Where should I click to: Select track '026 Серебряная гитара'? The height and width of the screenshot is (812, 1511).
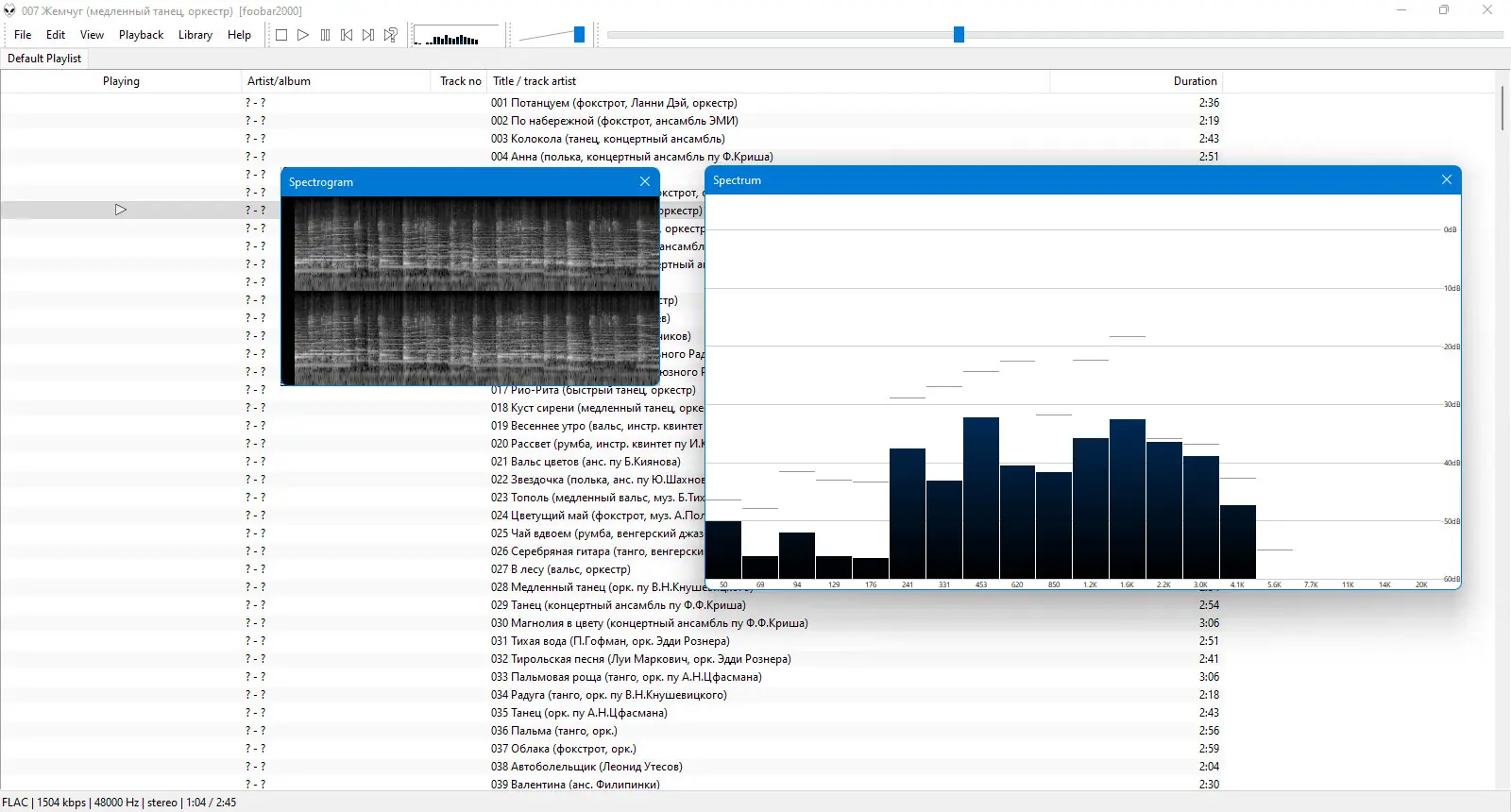(x=597, y=551)
